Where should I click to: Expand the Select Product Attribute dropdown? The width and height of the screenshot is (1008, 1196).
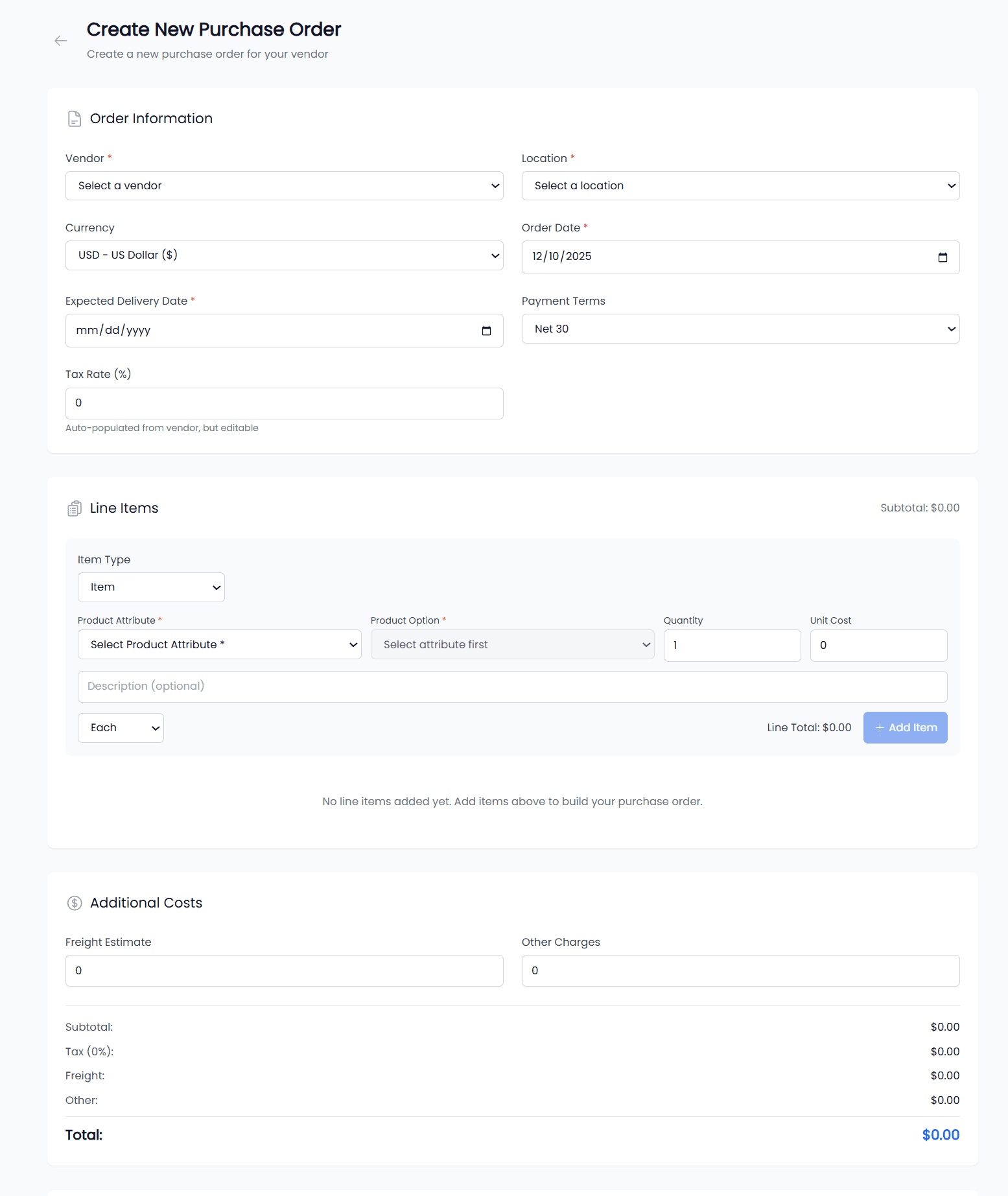[220, 644]
